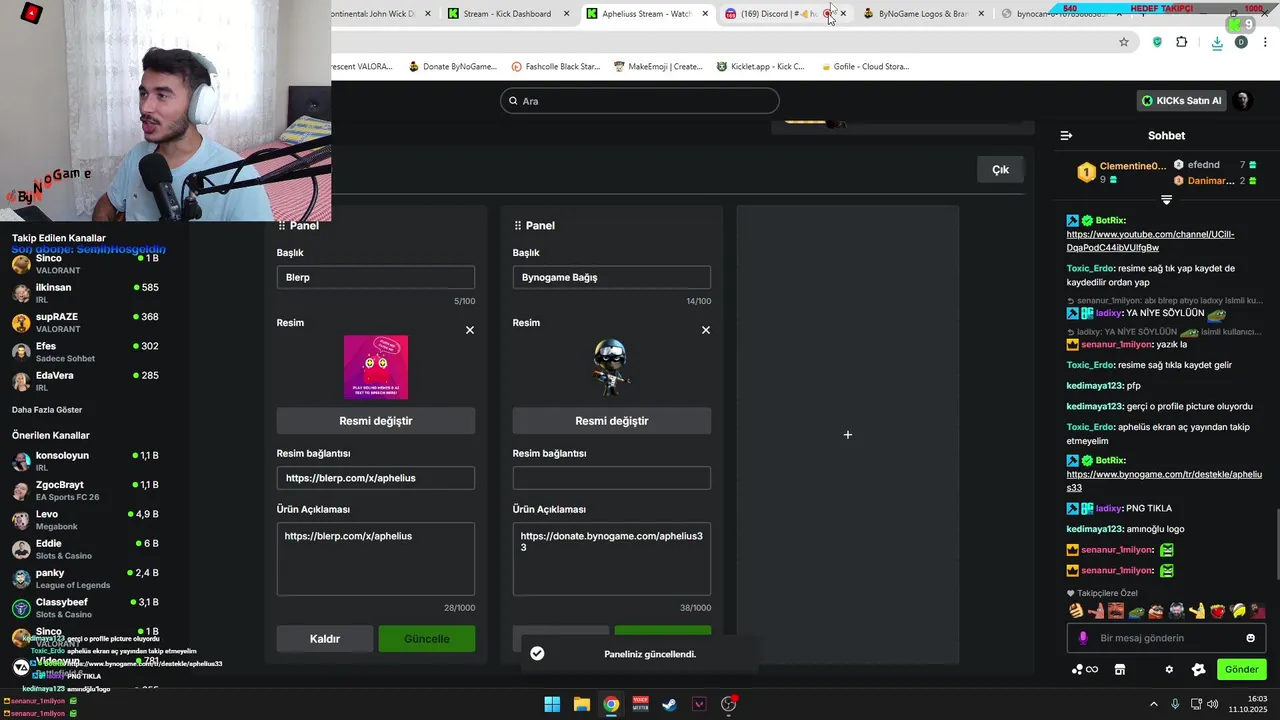Image resolution: width=1280 pixels, height=720 pixels.
Task: Open the user avatar menu at top right
Action: pos(1242,101)
